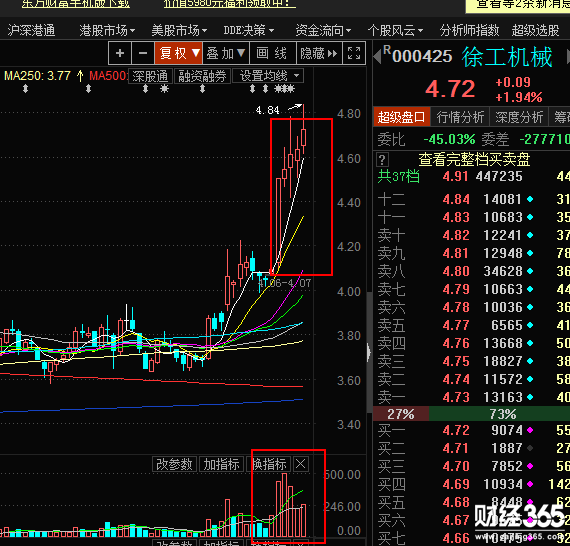Click gray diamond next to 1887
Screen dimensions: 570x546
530,448
